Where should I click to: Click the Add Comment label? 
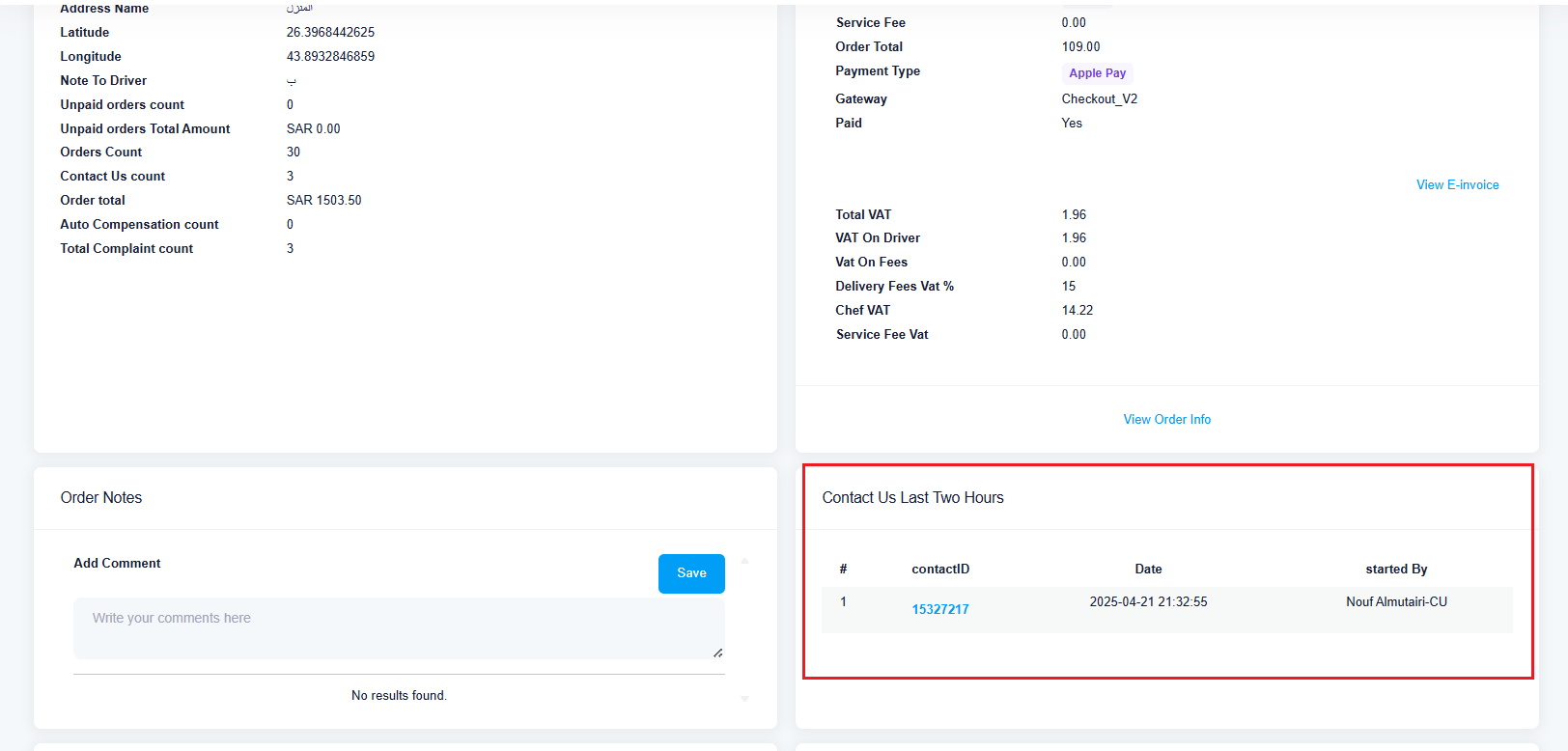117,564
